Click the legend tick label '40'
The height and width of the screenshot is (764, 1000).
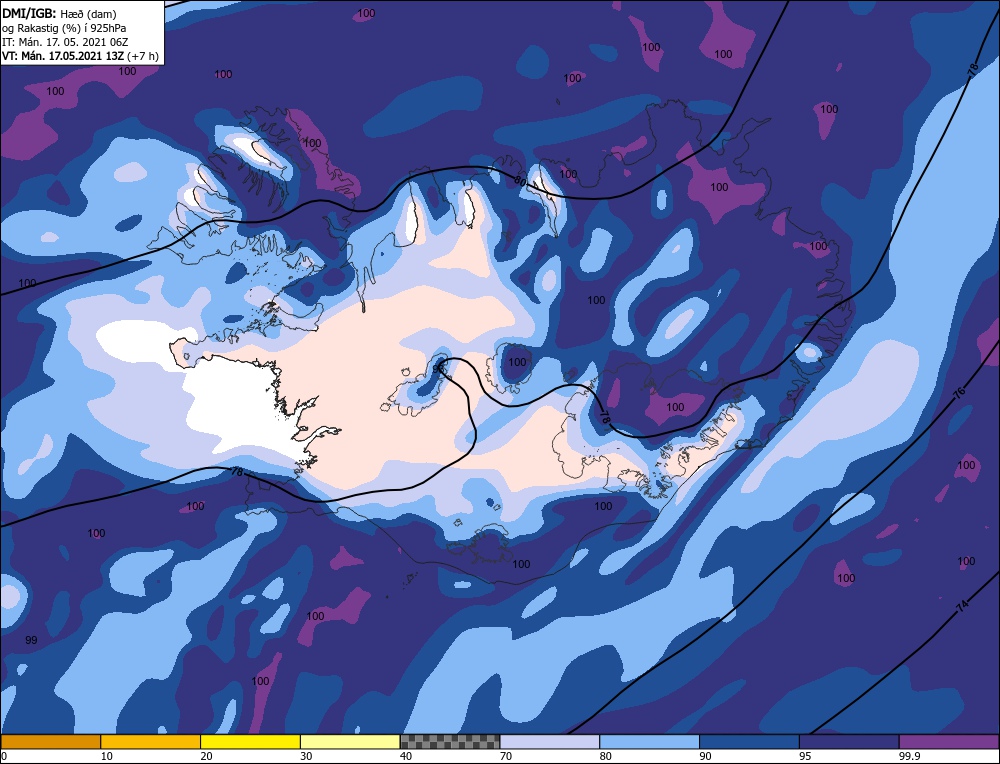(x=406, y=756)
